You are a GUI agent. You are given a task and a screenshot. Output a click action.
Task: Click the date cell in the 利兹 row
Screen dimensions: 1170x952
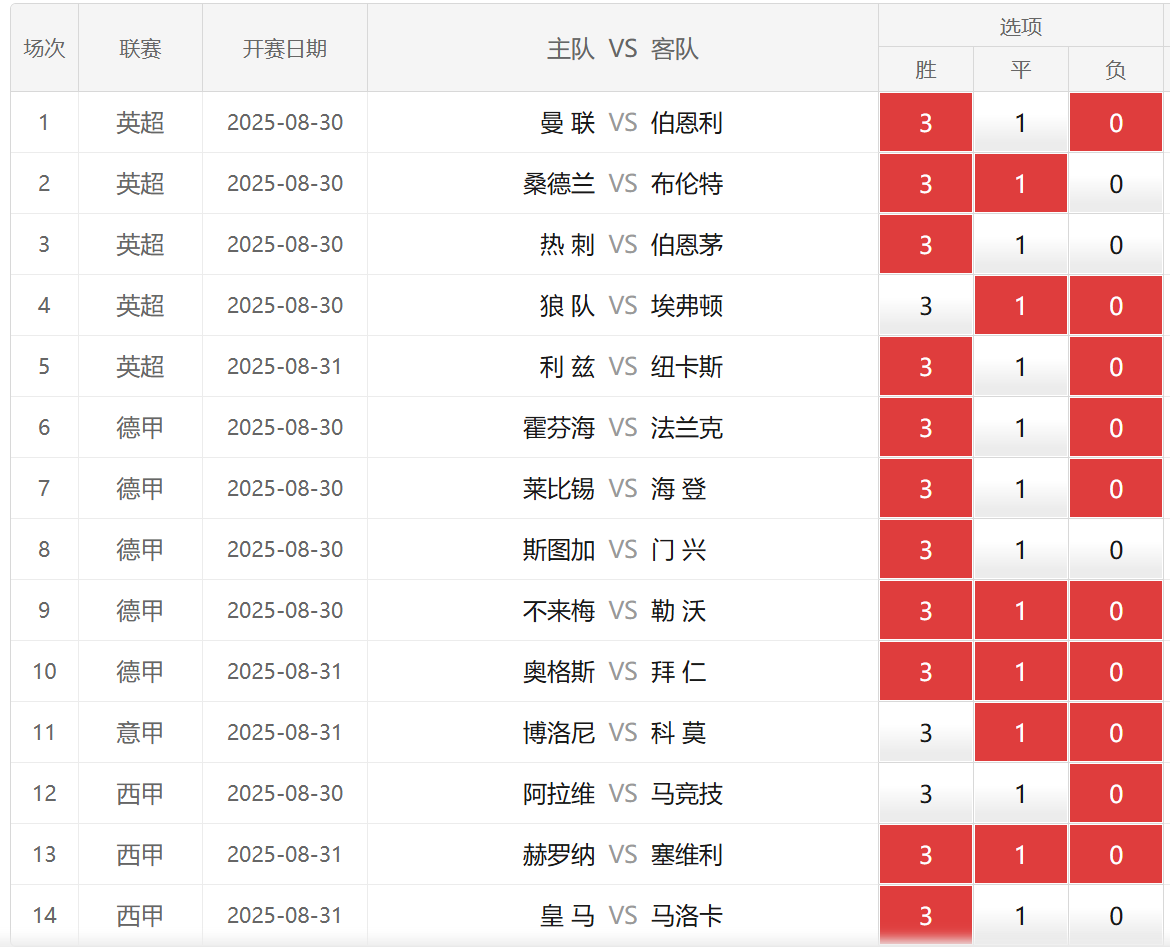[x=285, y=366]
